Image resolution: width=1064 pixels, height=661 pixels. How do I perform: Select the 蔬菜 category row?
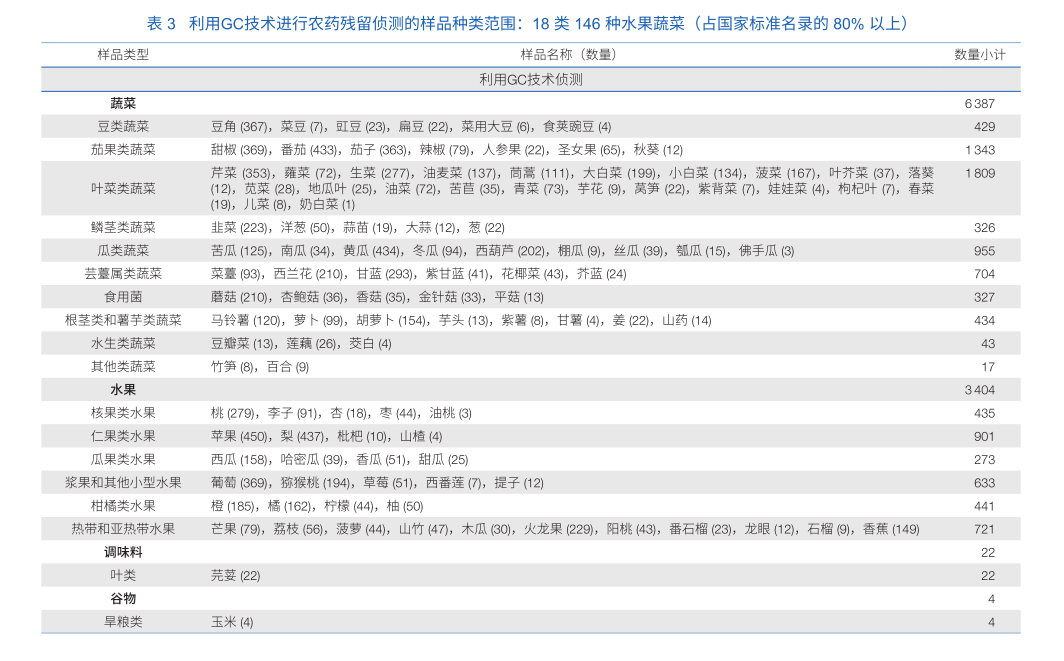(x=122, y=102)
